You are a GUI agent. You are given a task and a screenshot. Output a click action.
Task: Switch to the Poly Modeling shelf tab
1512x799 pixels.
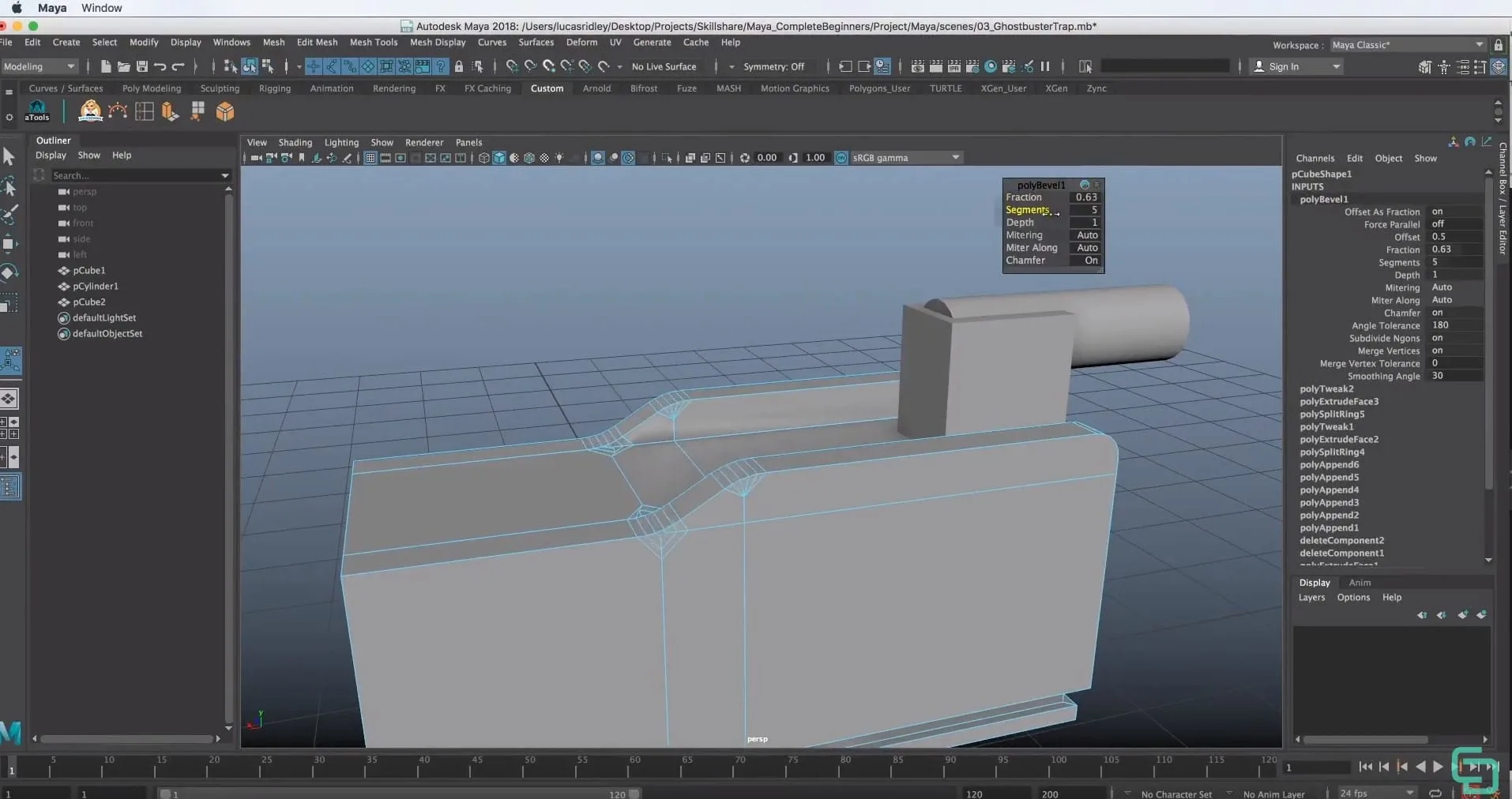[x=152, y=88]
